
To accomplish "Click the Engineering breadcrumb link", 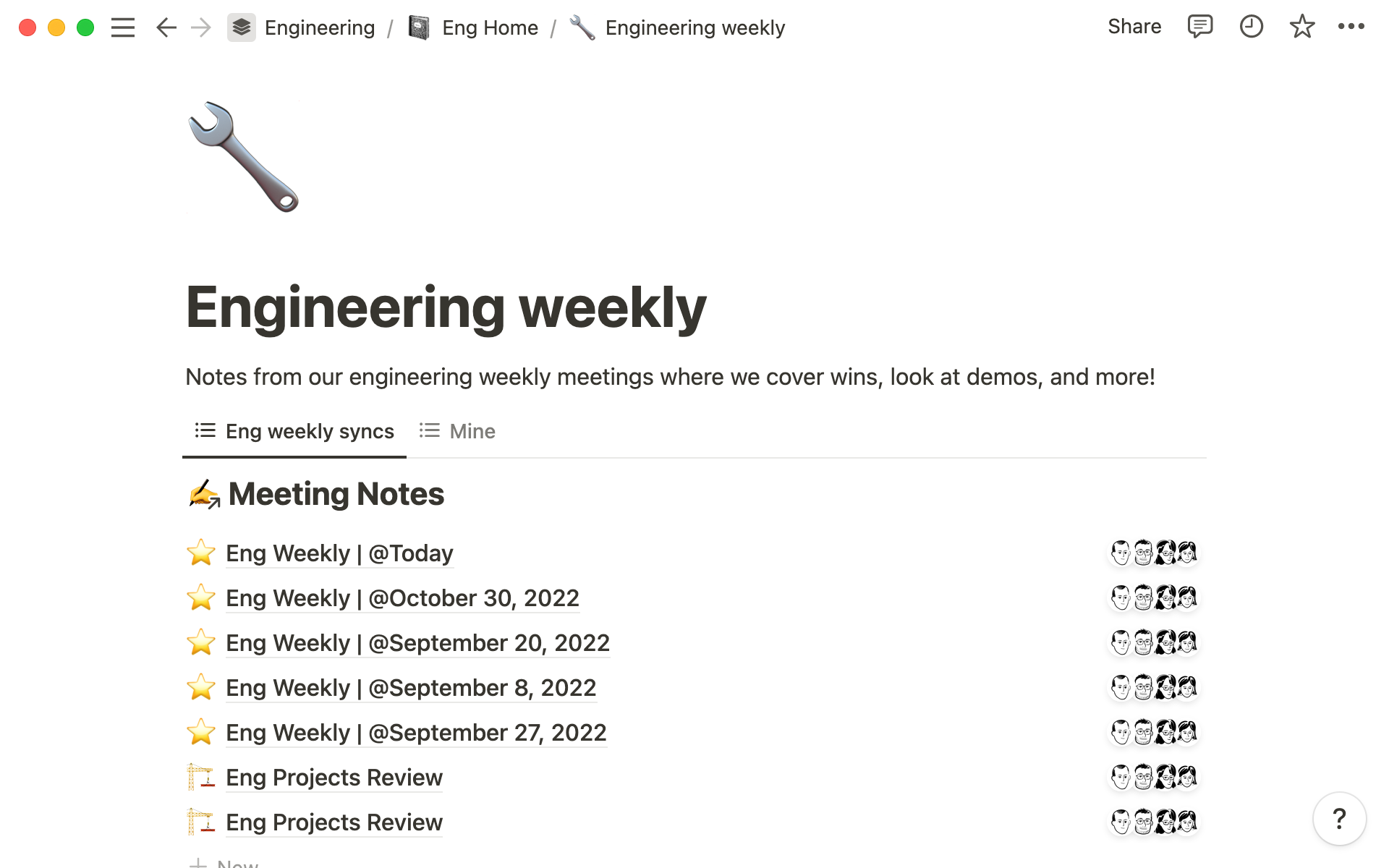I will coord(305,27).
